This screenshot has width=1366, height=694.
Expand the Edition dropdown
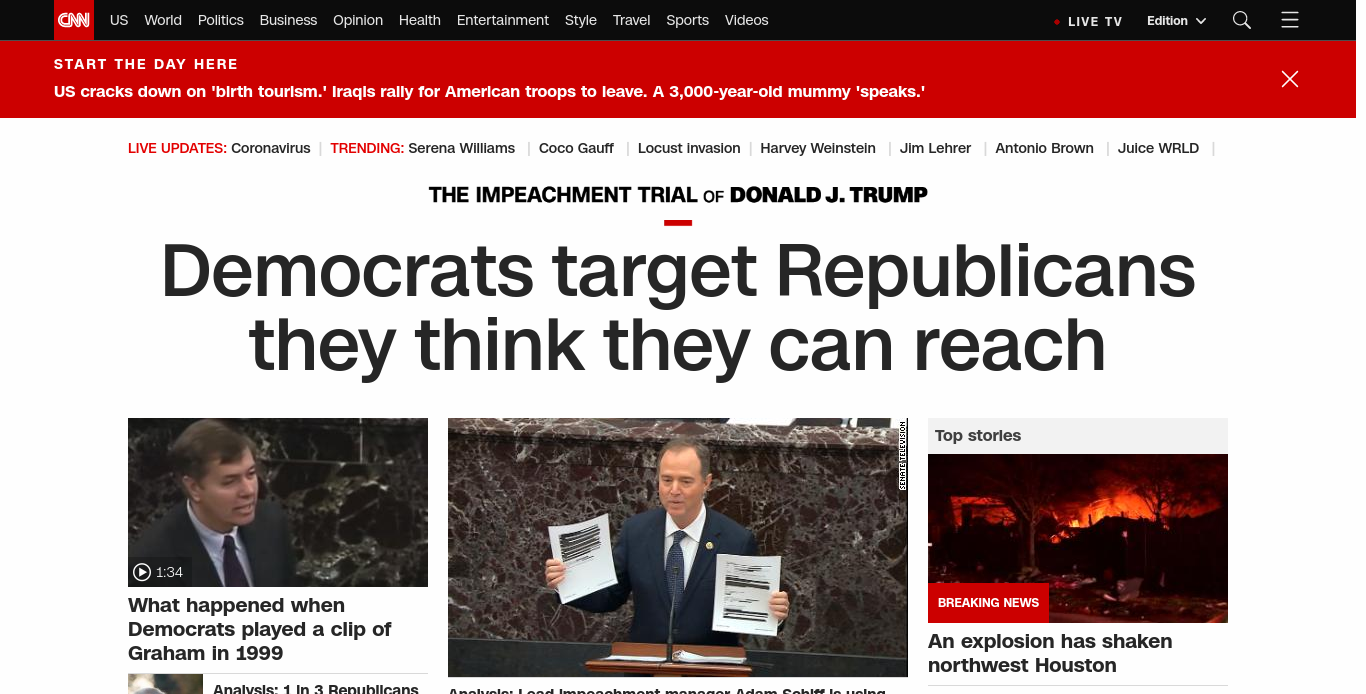1176,21
